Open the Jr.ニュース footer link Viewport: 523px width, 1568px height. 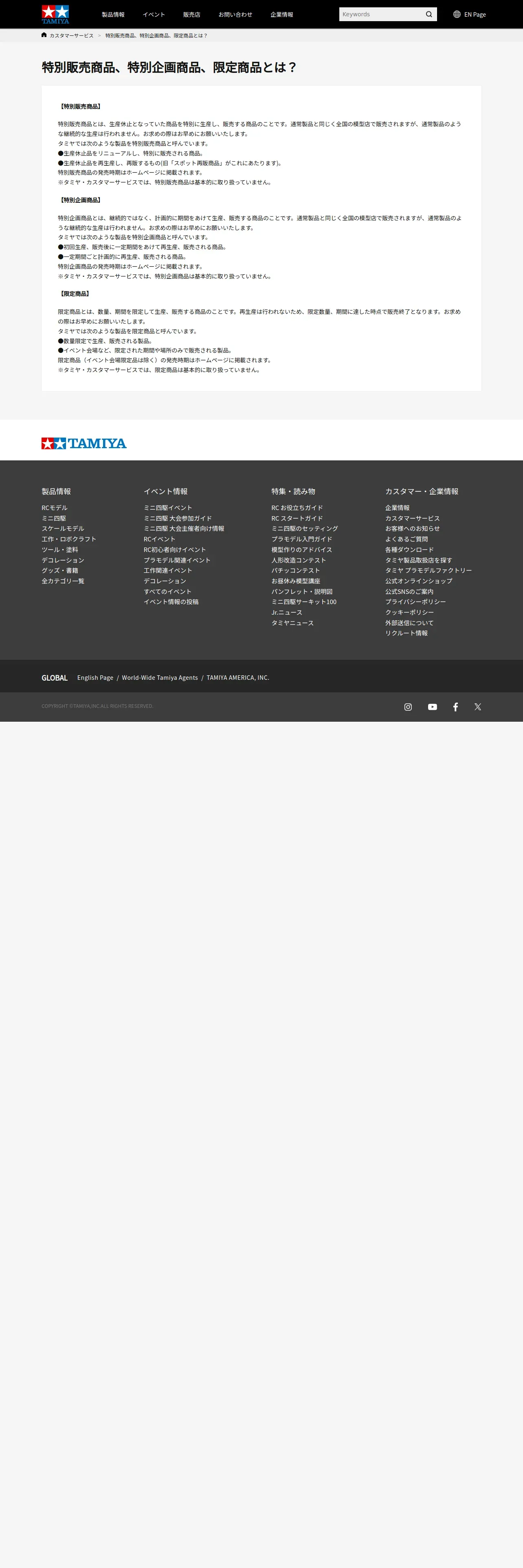pos(287,612)
